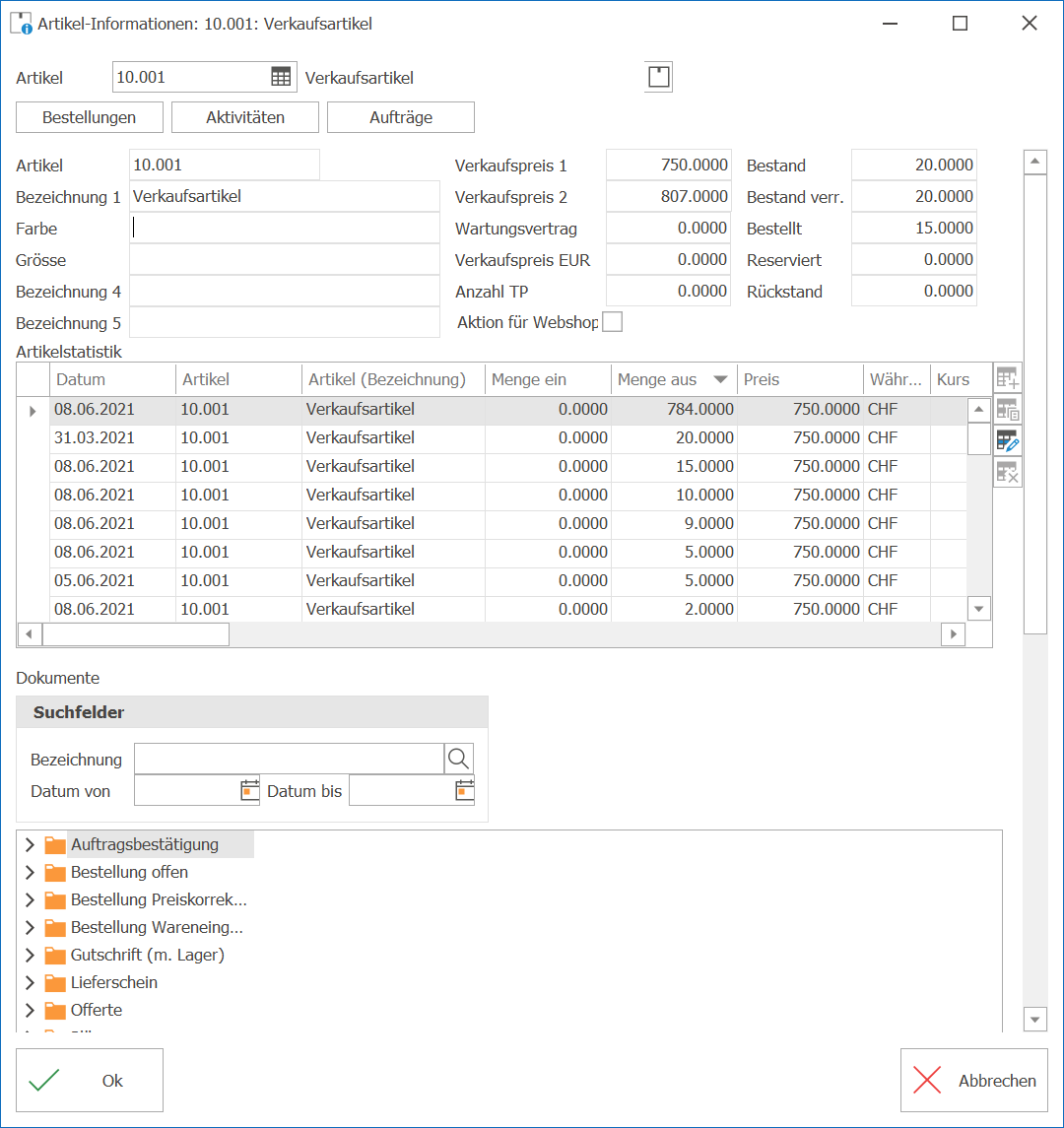
Task: Confirm with the Ok button
Action: click(x=90, y=1080)
